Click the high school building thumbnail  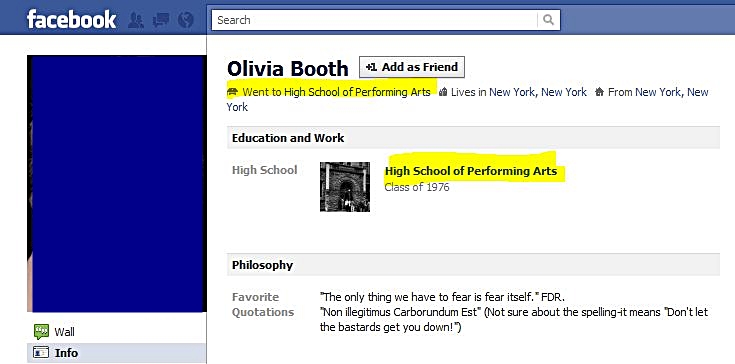[x=345, y=187]
